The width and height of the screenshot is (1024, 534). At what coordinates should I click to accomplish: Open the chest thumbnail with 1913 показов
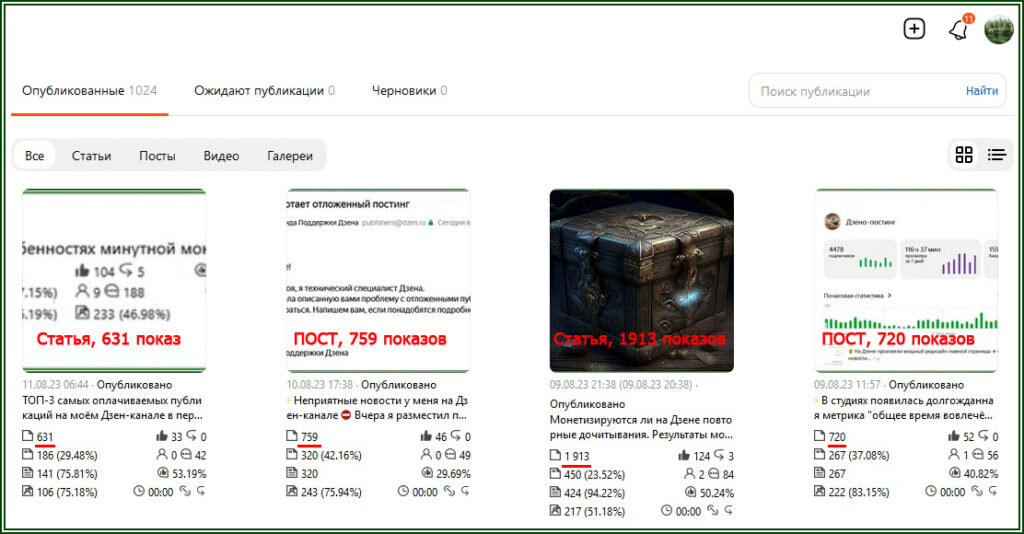(x=641, y=281)
